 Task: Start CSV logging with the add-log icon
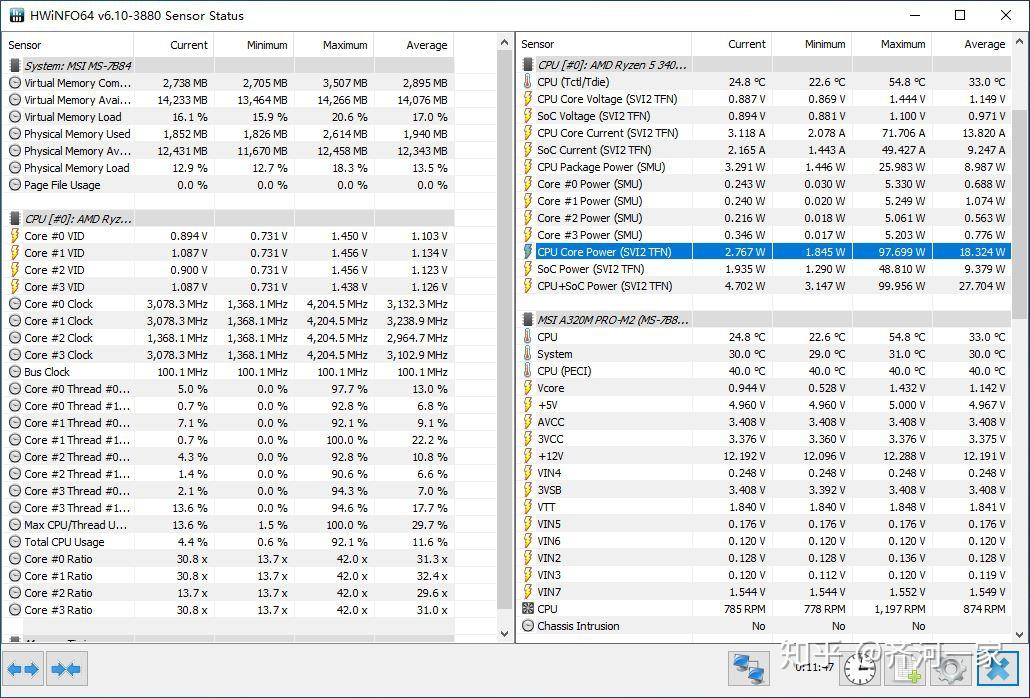[x=907, y=670]
